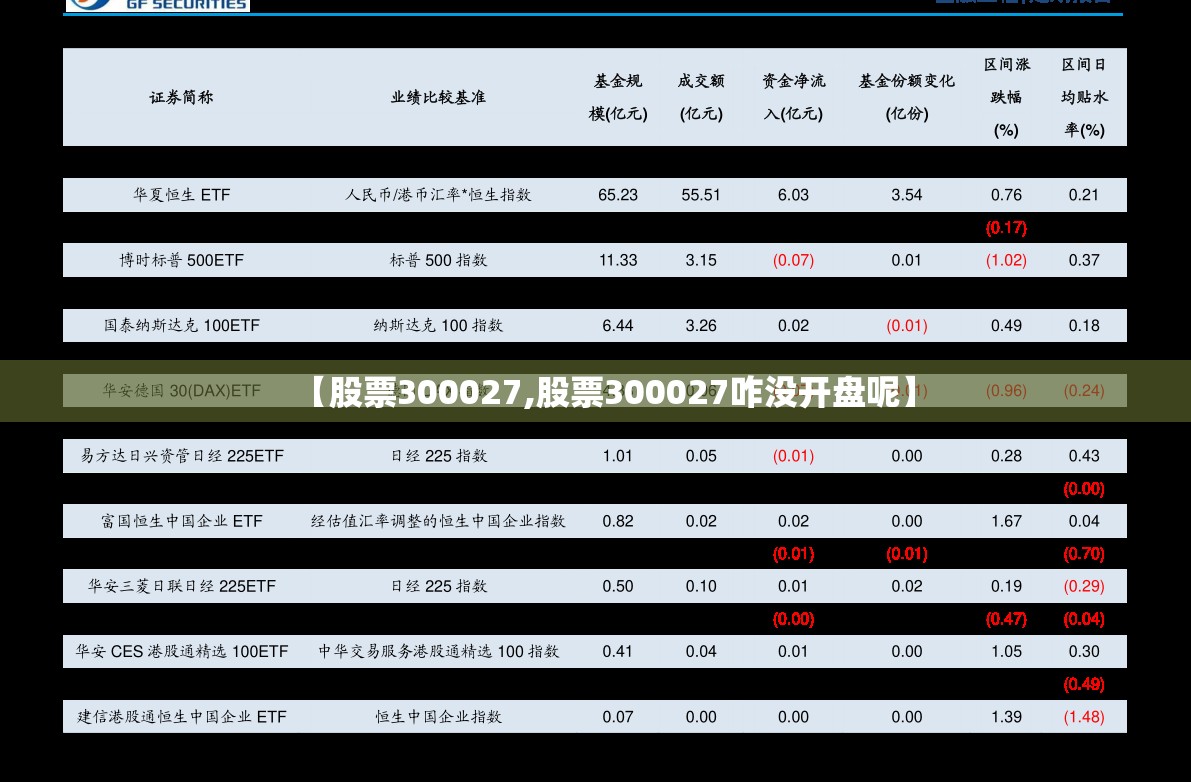
Task: Select fund size value 0.50
Action: click(618, 586)
